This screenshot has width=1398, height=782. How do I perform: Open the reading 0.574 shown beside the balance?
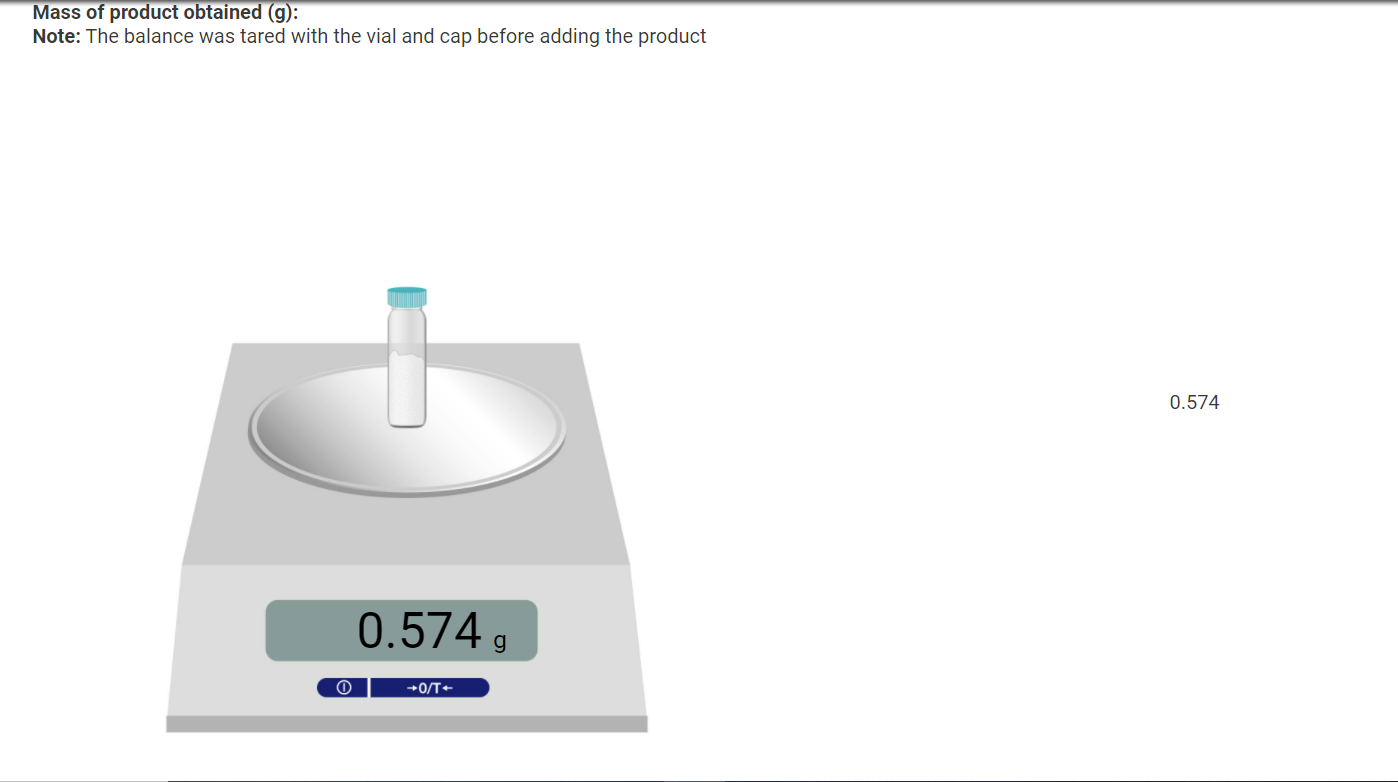click(x=1194, y=402)
